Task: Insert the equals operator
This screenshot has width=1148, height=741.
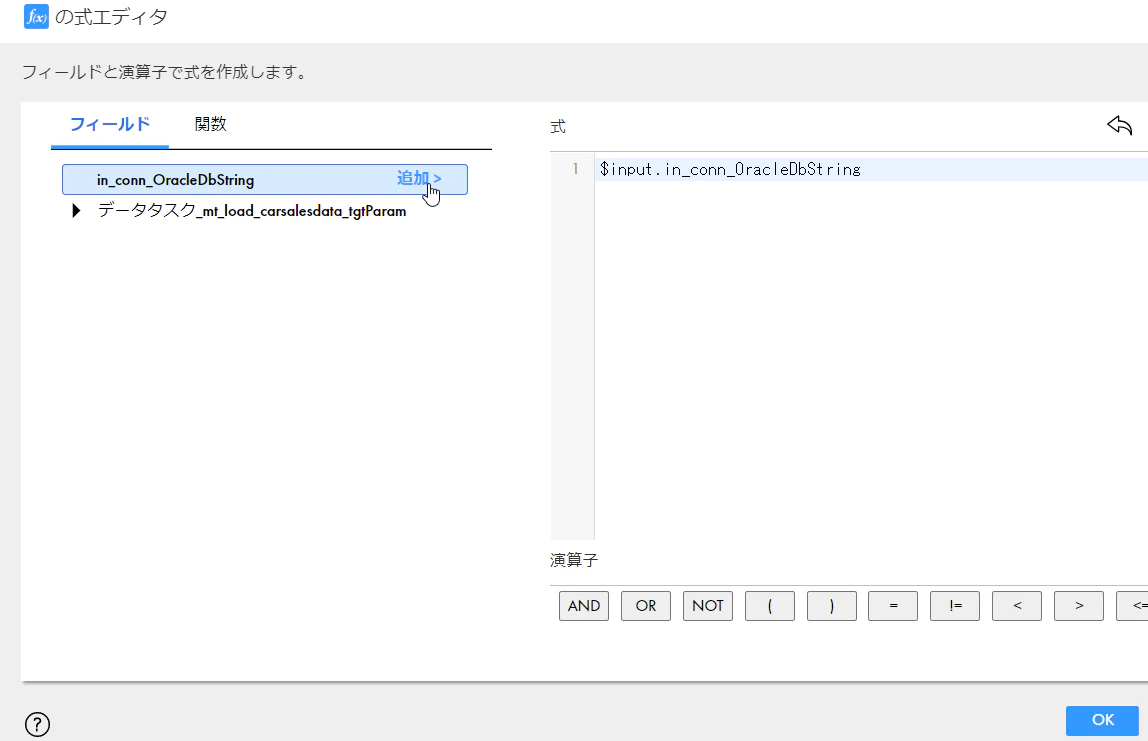Action: coord(893,606)
